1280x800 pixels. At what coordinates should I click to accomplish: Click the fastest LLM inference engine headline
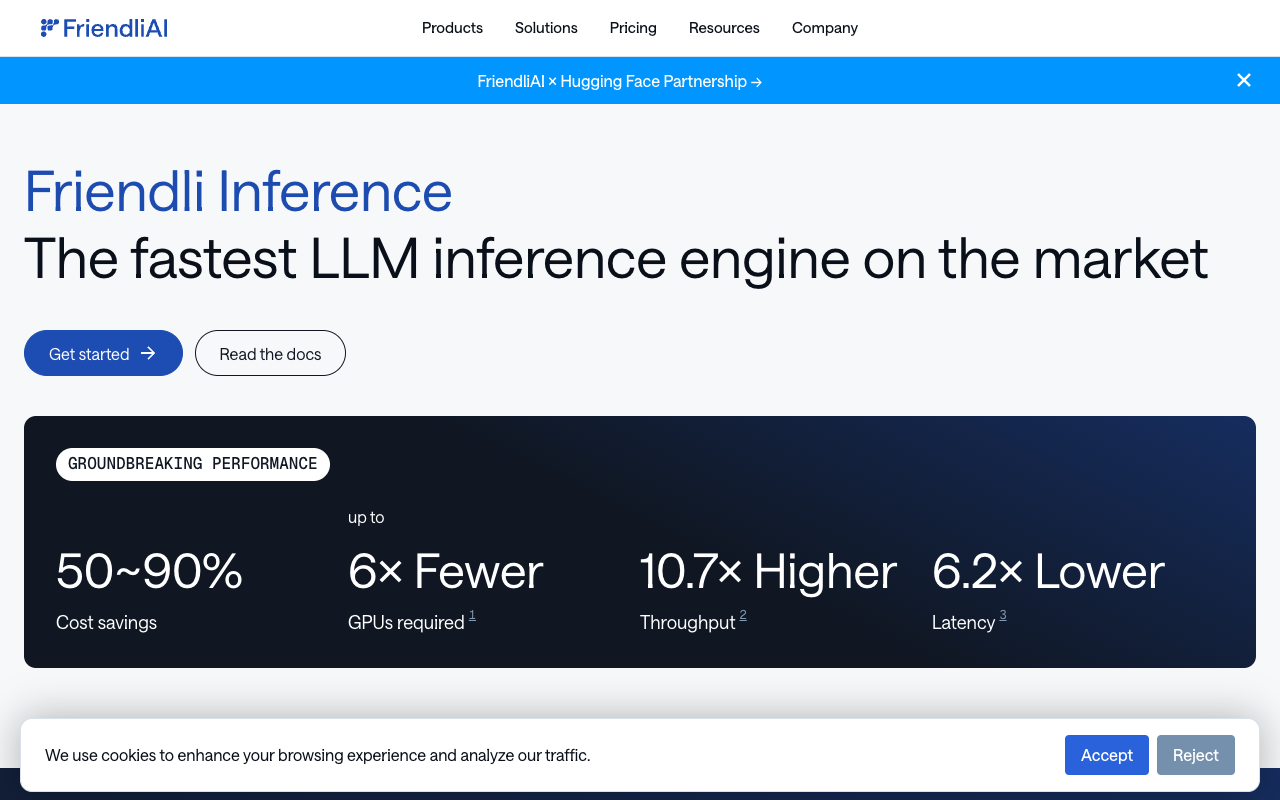point(616,258)
